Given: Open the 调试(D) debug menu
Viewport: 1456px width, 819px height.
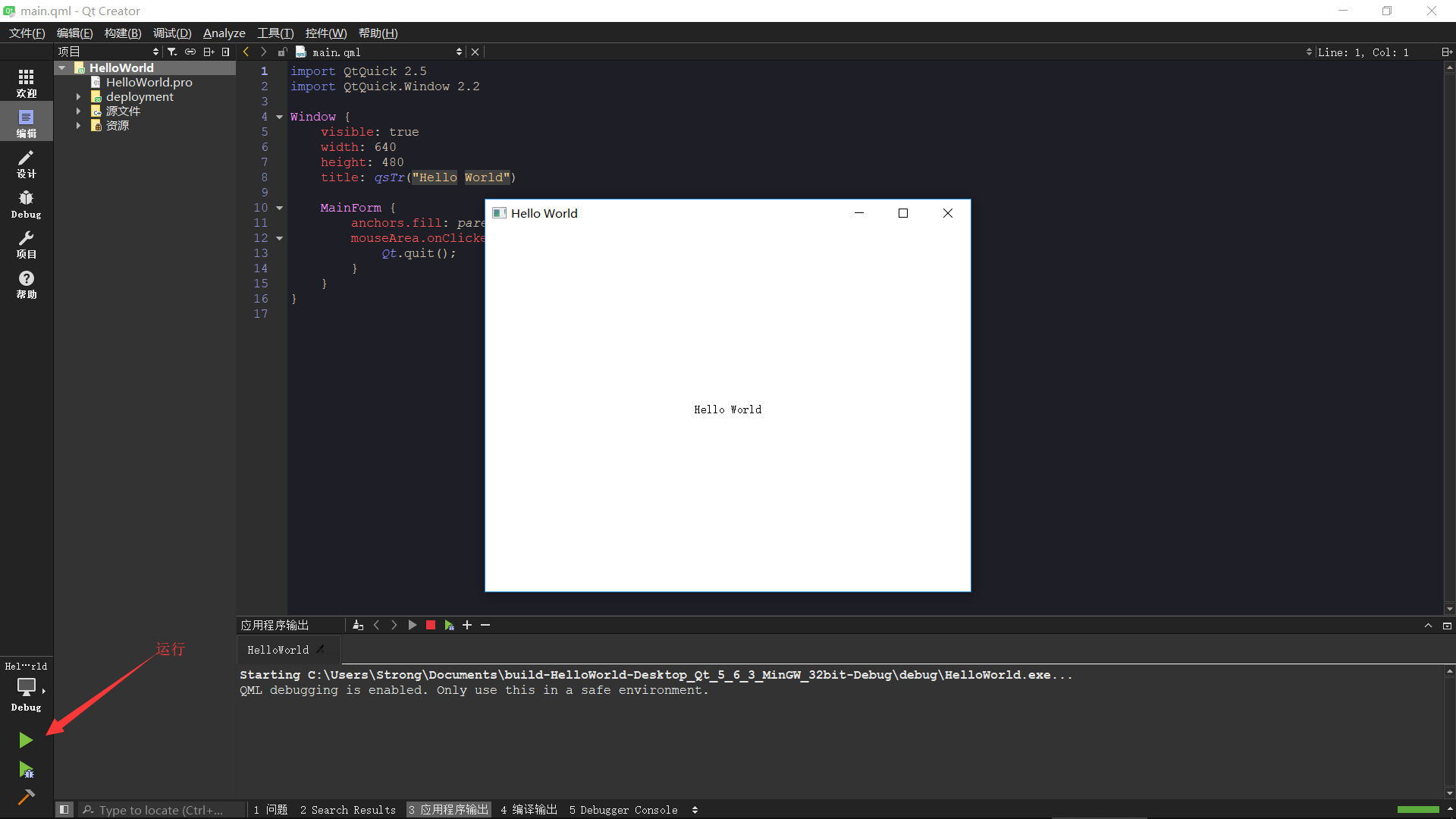Looking at the screenshot, I should pyautogui.click(x=172, y=33).
